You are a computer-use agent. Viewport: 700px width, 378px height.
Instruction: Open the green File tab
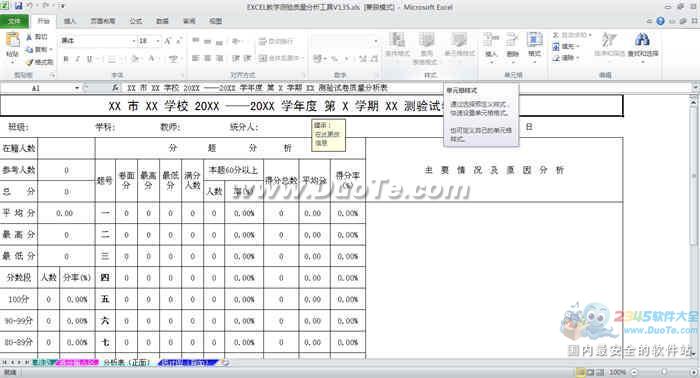(14, 21)
